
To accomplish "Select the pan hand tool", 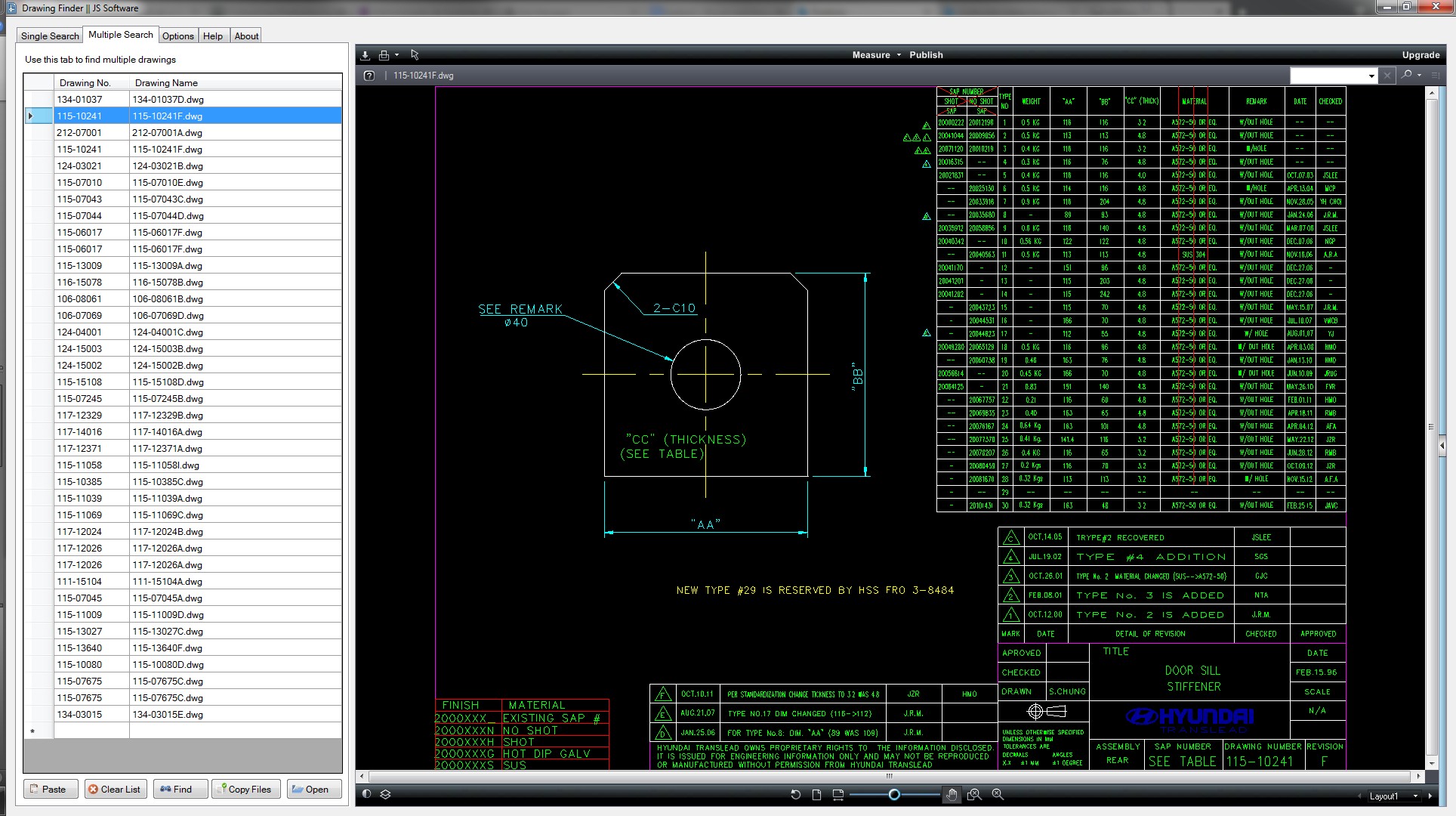I will [x=952, y=794].
